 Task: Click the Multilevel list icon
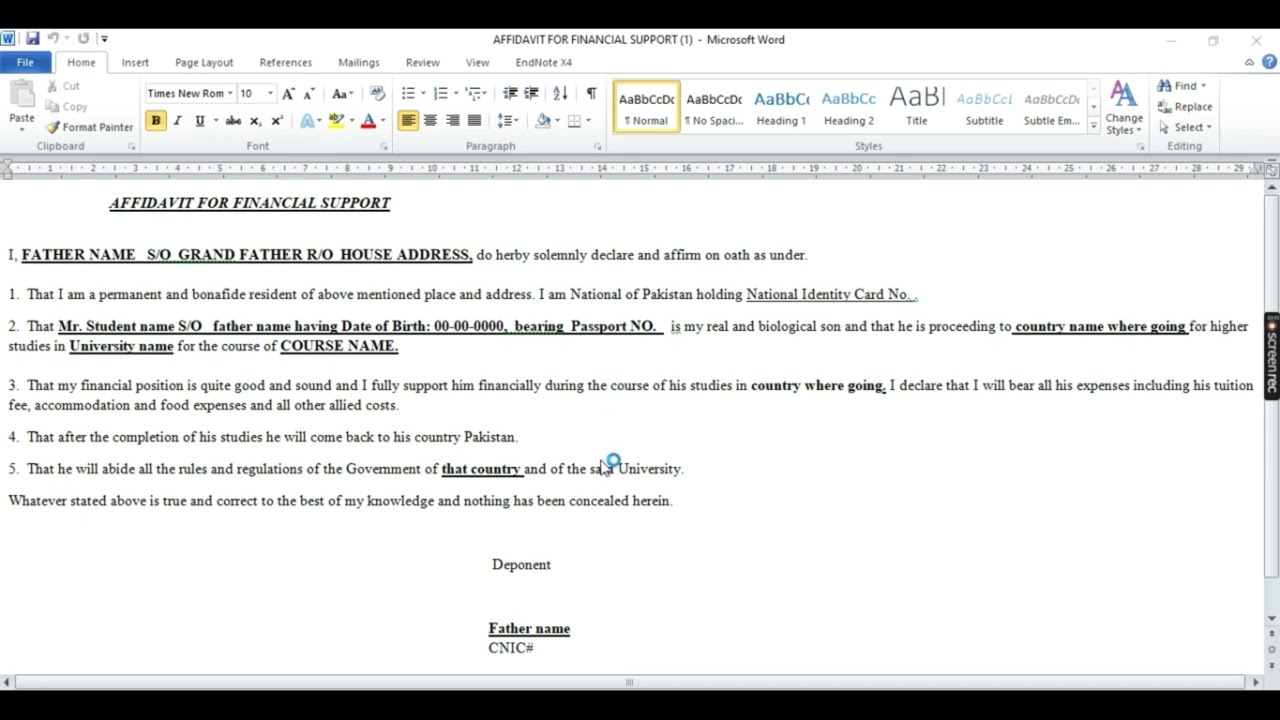point(473,94)
